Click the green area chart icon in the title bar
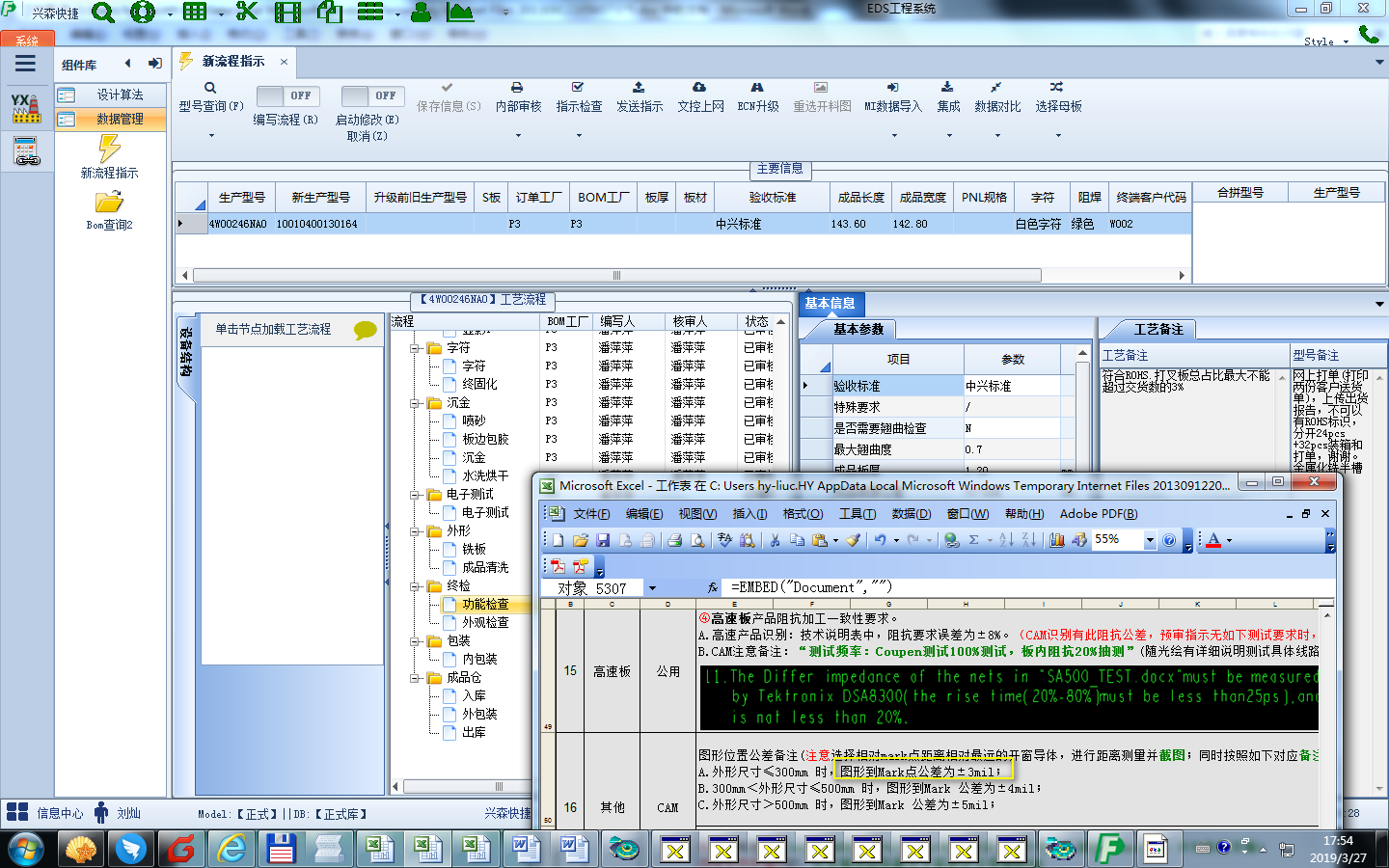This screenshot has height=868, width=1389. coord(461,13)
